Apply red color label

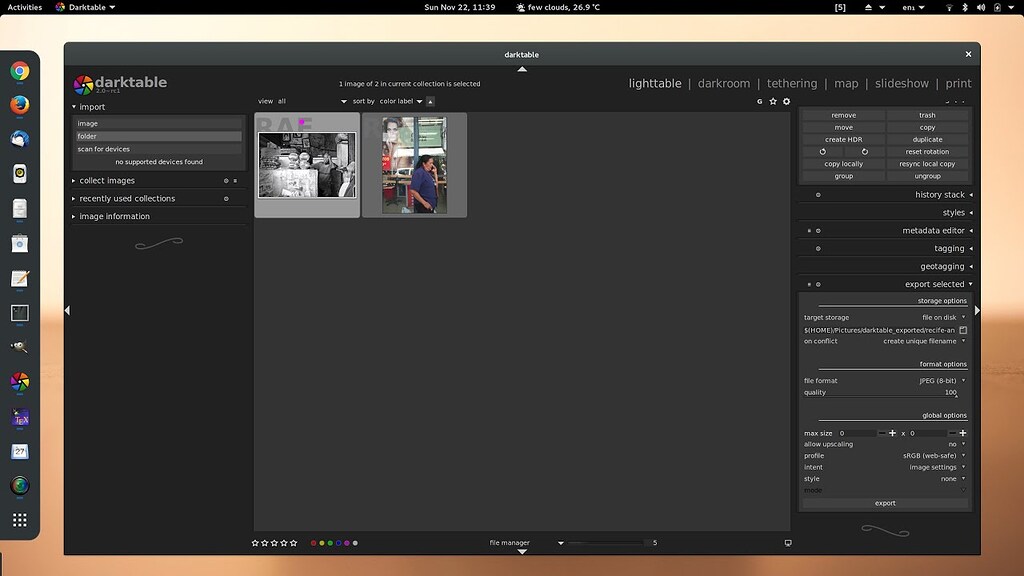click(x=313, y=543)
